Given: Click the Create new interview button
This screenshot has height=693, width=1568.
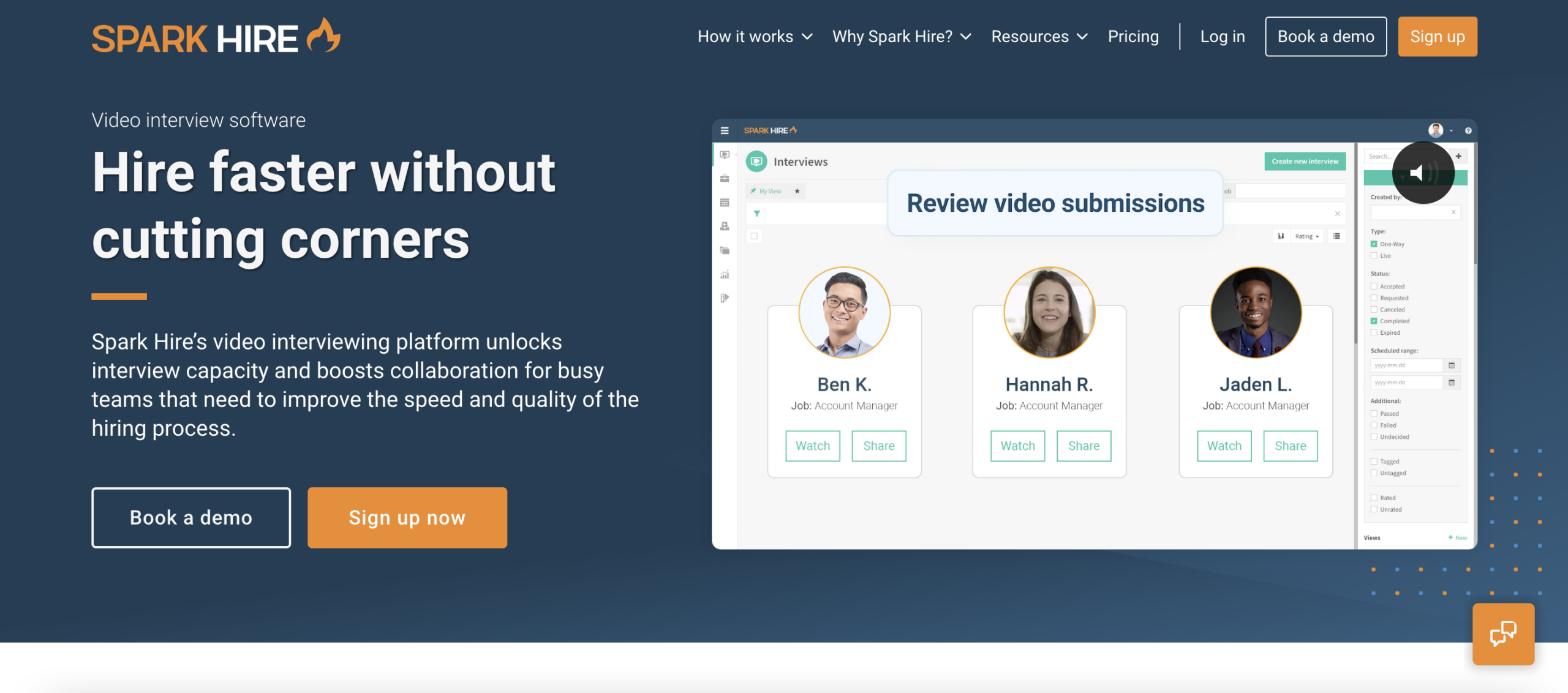Looking at the screenshot, I should click(1305, 161).
